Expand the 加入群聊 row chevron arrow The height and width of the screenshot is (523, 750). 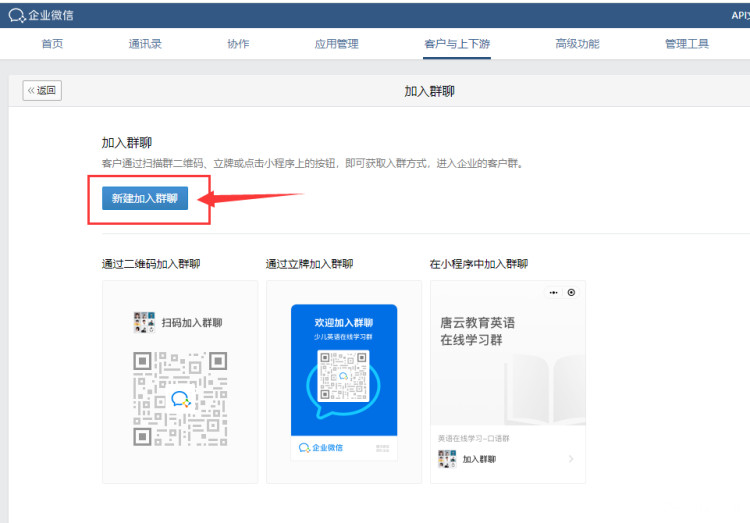click(570, 459)
